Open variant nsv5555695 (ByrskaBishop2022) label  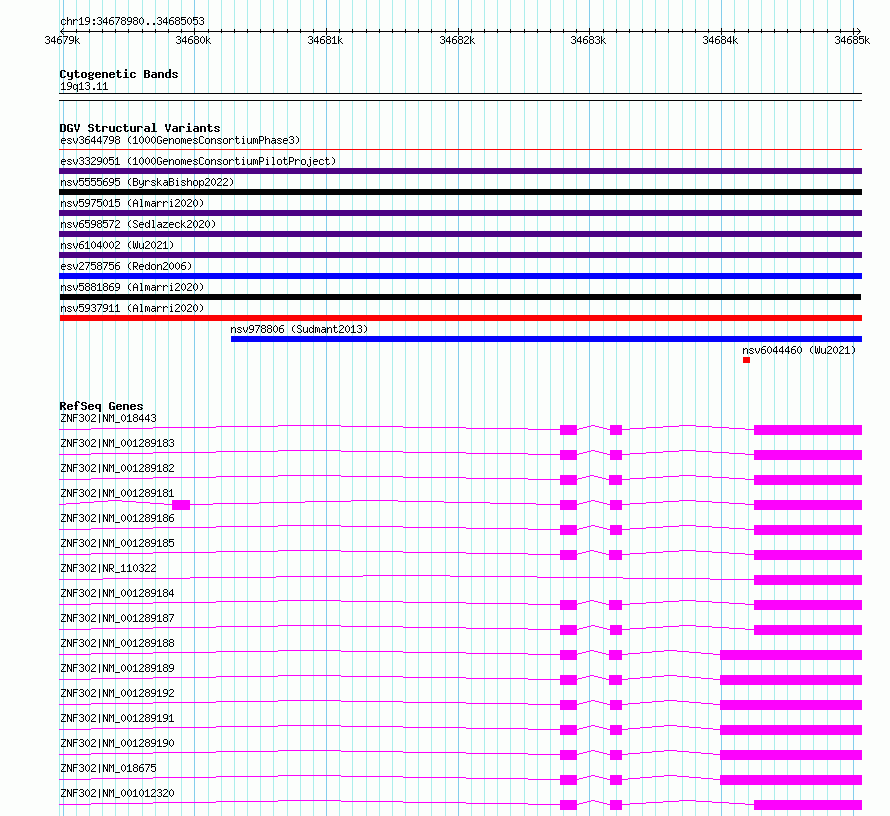(147, 182)
